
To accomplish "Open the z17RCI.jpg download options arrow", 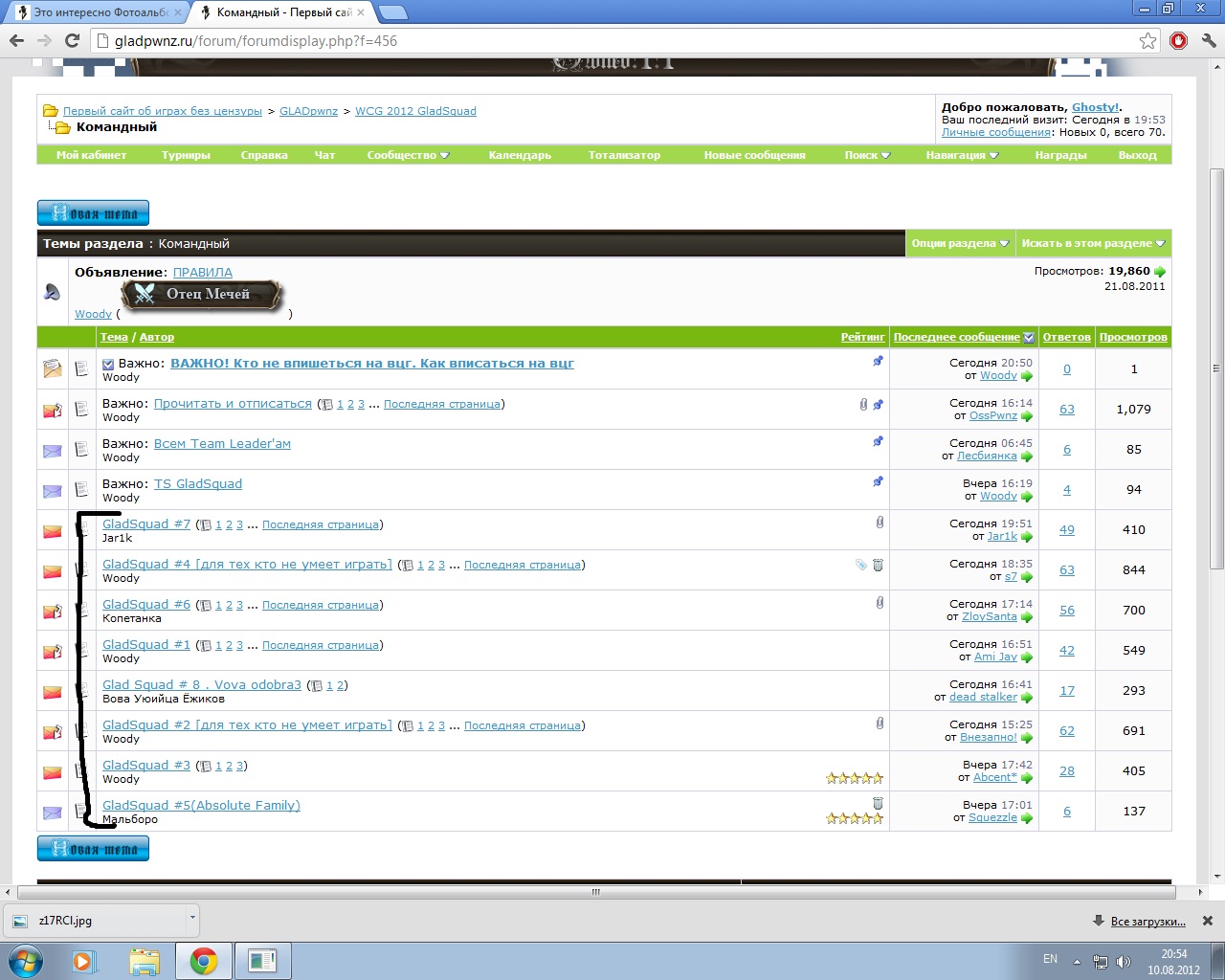I will [192, 919].
